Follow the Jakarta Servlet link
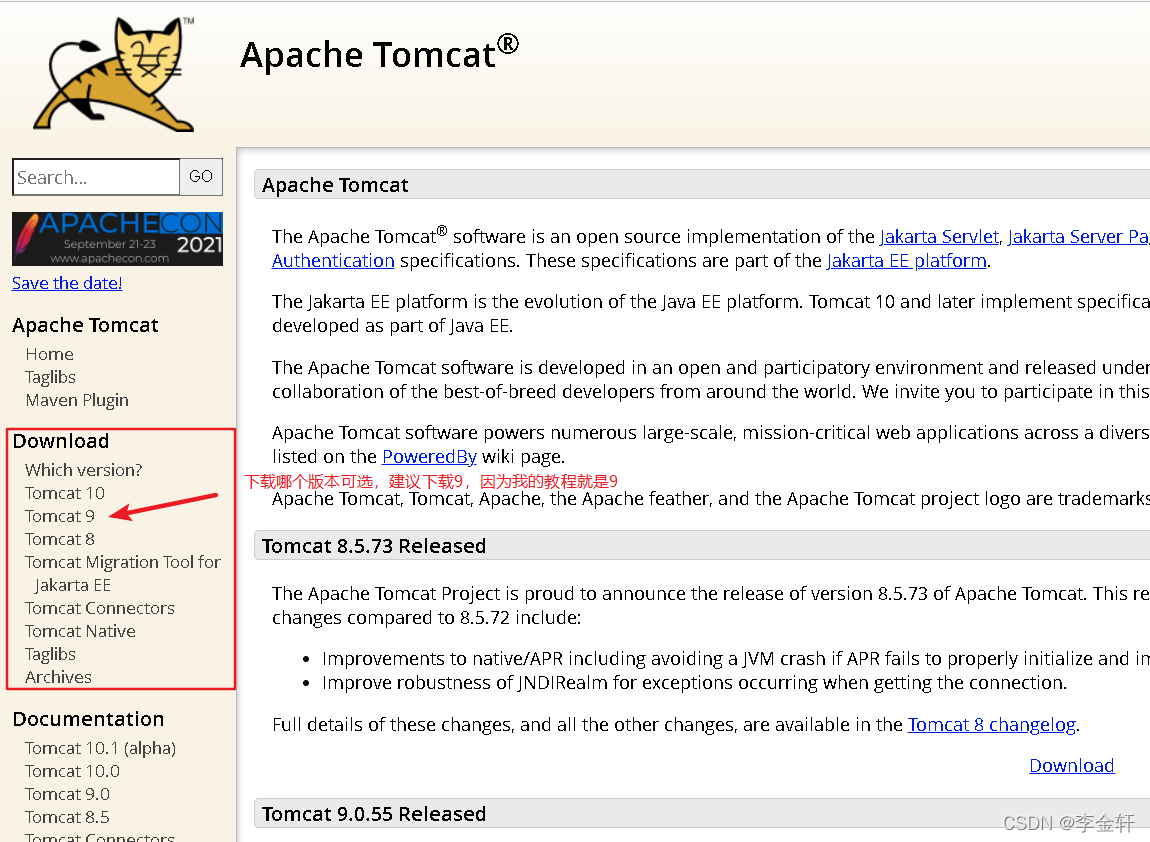Screen dimensions: 1150x842 [x=939, y=237]
